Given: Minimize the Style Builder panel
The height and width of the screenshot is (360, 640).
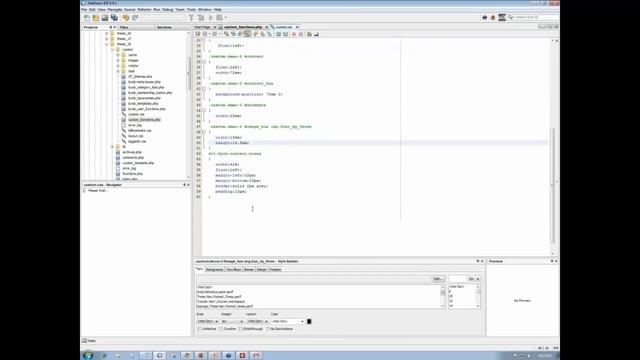Looking at the screenshot, I should coord(478,261).
